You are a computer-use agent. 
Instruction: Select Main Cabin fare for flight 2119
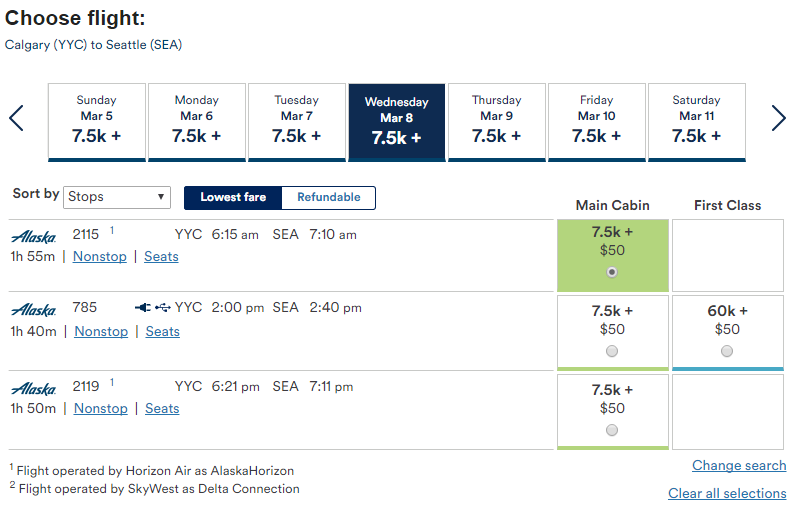612,430
